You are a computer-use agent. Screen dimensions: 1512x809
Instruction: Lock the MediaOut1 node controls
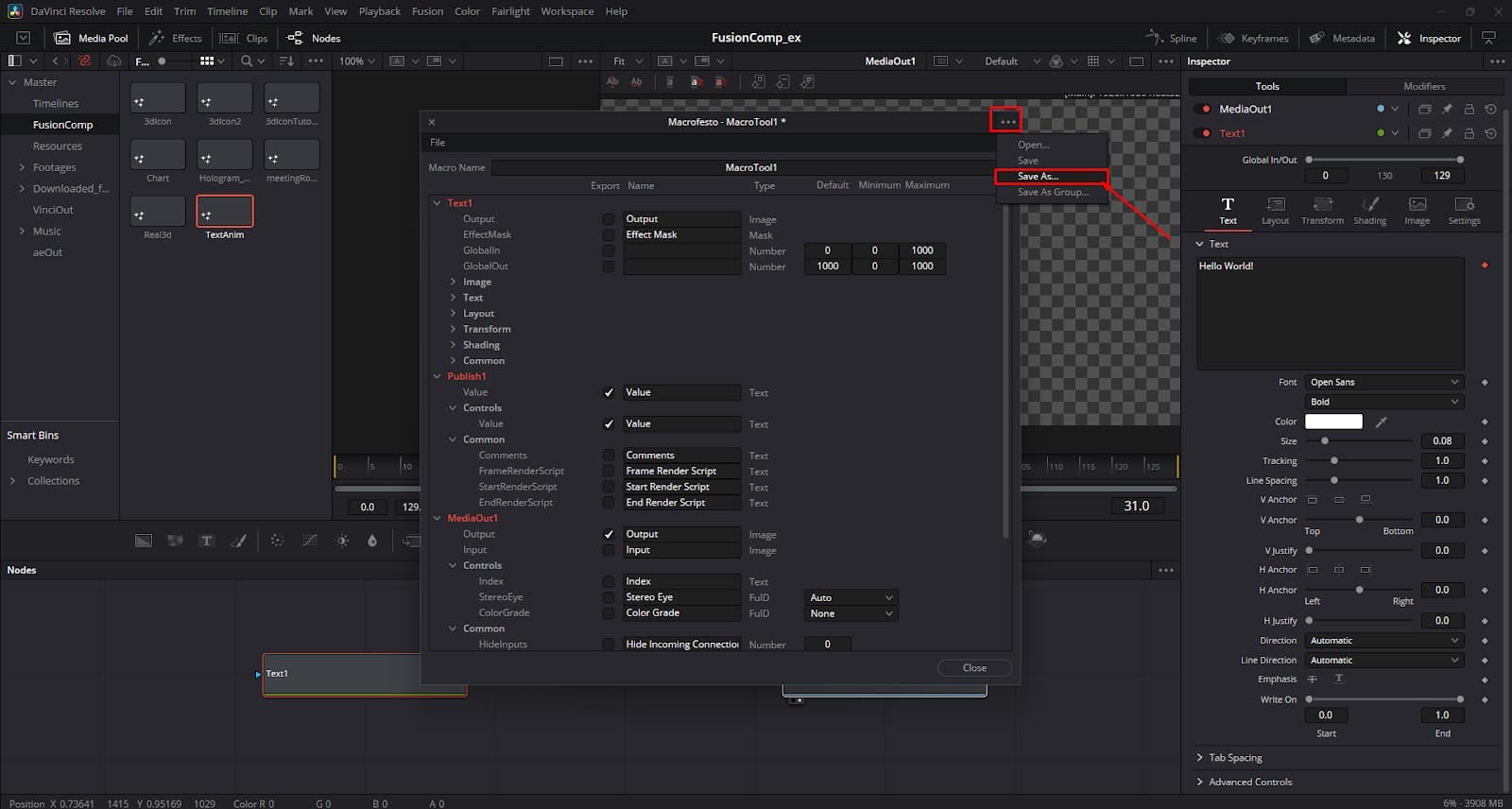tap(1469, 109)
